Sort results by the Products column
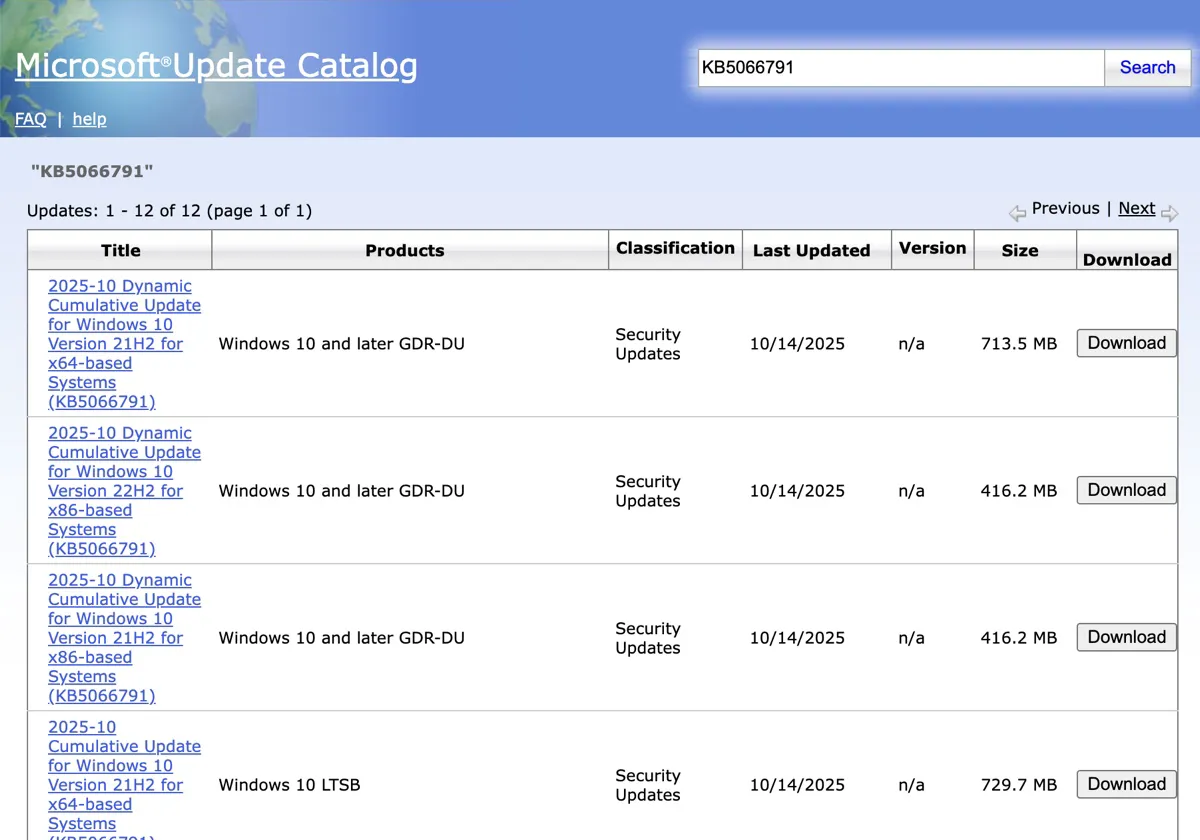The image size is (1200, 840). tap(405, 250)
